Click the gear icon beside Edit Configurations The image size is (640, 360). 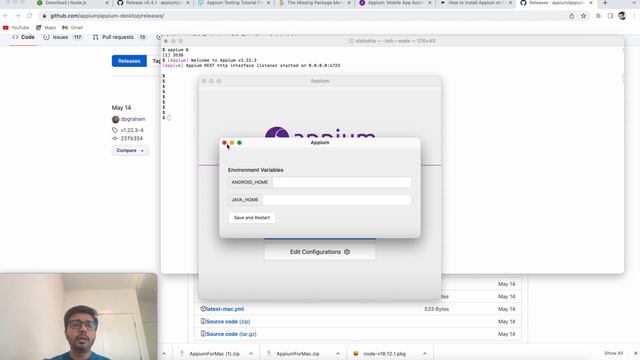(347, 252)
